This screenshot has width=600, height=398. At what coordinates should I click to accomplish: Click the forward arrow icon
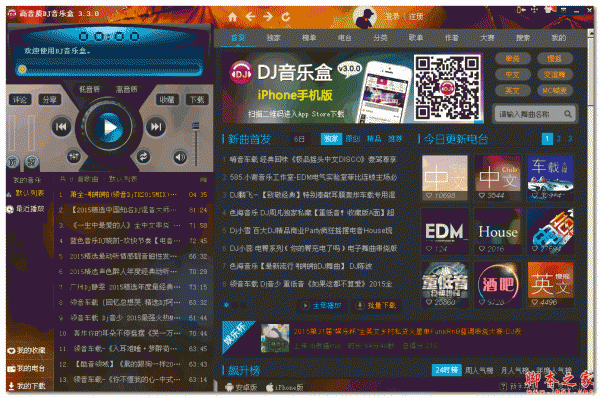click(x=268, y=17)
